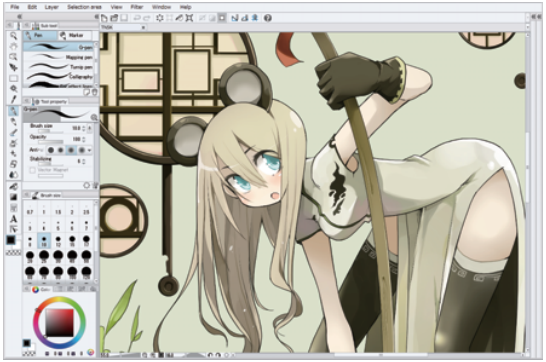Select the Zoom magnifier tool
Viewport: 546px width, 362px height.
coord(14,36)
